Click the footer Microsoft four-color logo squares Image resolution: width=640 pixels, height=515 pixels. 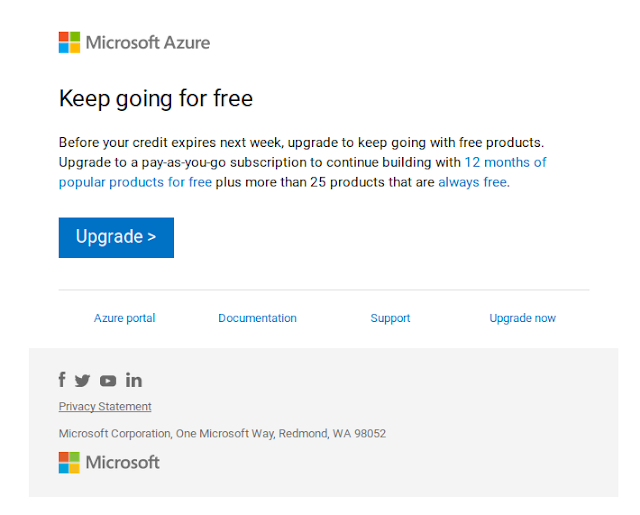coord(69,462)
